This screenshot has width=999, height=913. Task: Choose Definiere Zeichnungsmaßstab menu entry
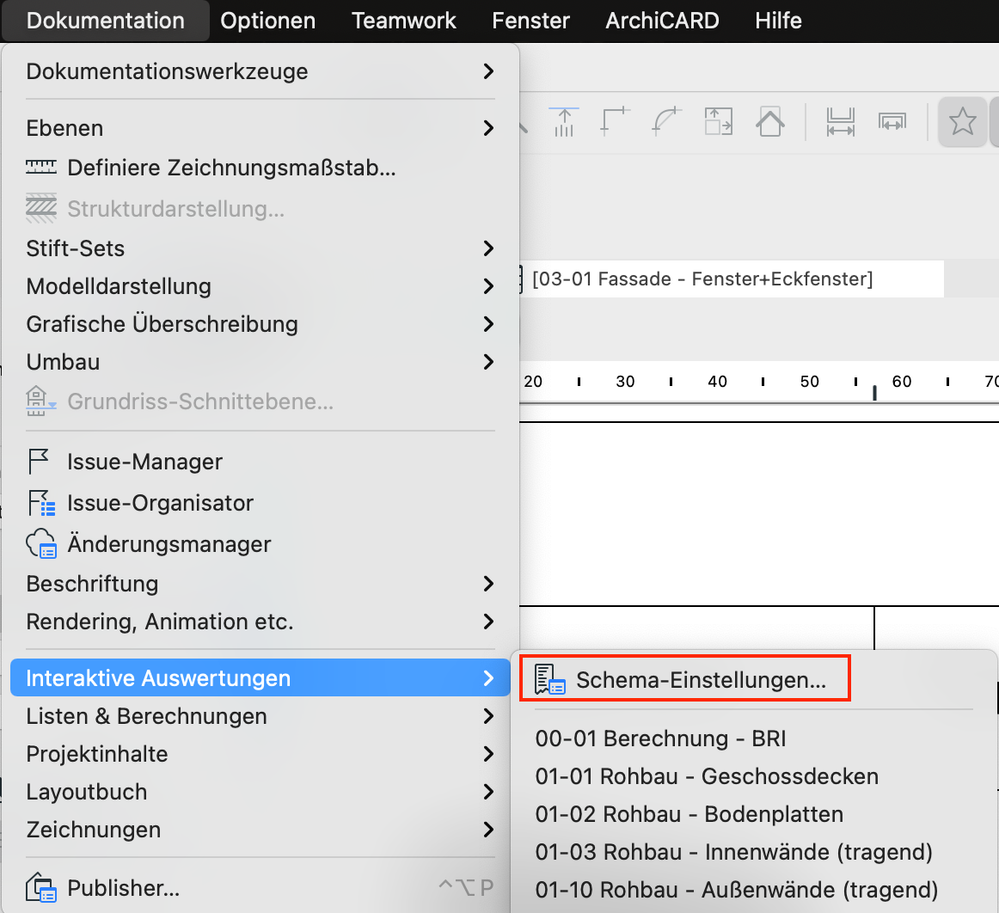point(231,168)
